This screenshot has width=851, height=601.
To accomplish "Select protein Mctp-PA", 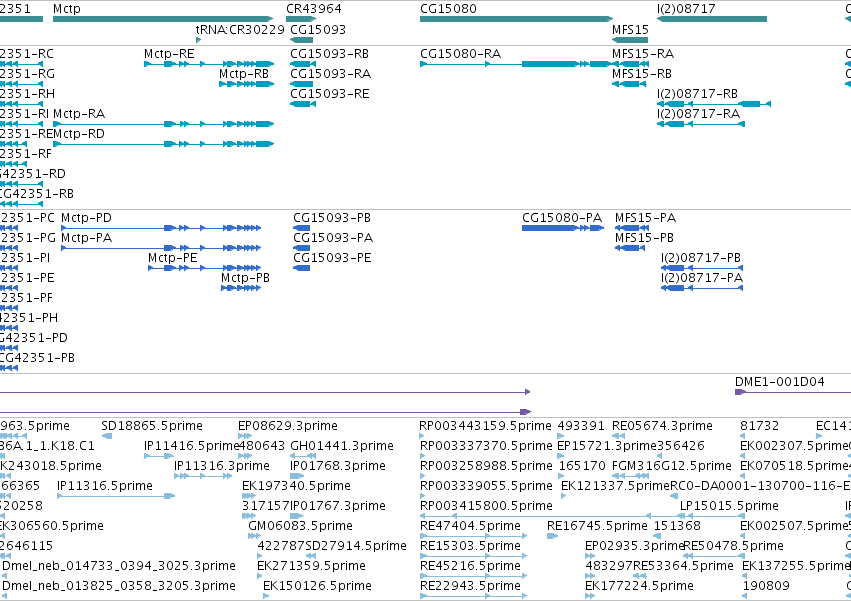I will point(86,238).
